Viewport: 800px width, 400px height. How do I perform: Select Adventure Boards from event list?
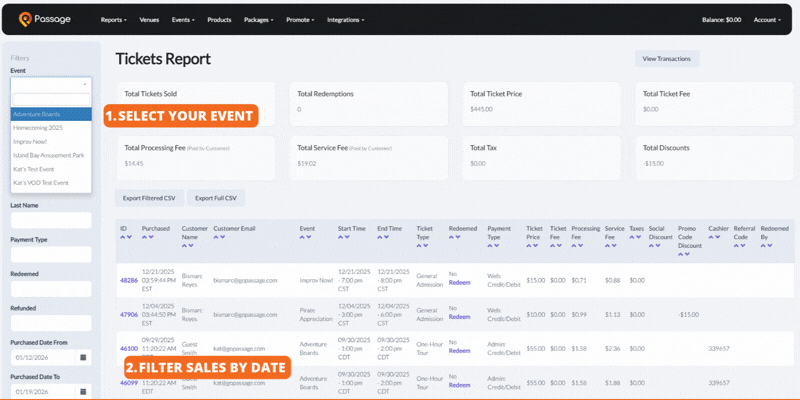point(51,114)
